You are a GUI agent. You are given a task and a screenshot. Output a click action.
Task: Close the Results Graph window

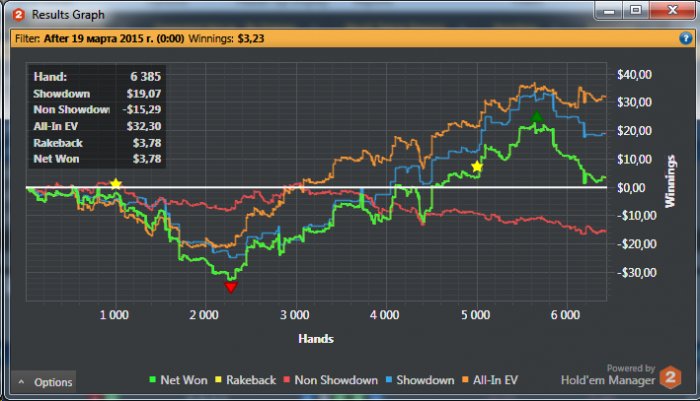(x=672, y=10)
